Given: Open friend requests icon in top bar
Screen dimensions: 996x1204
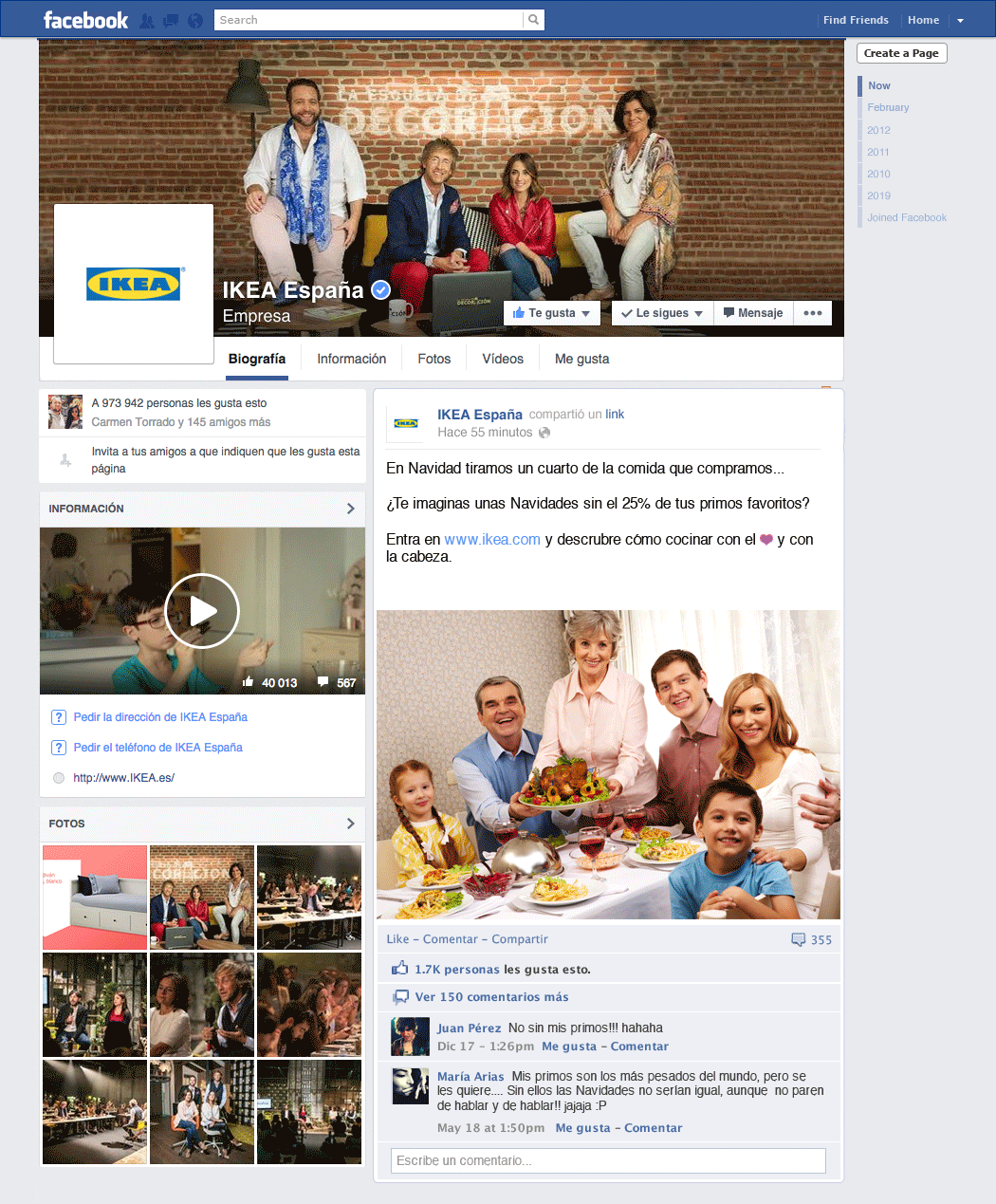Looking at the screenshot, I should (x=147, y=20).
